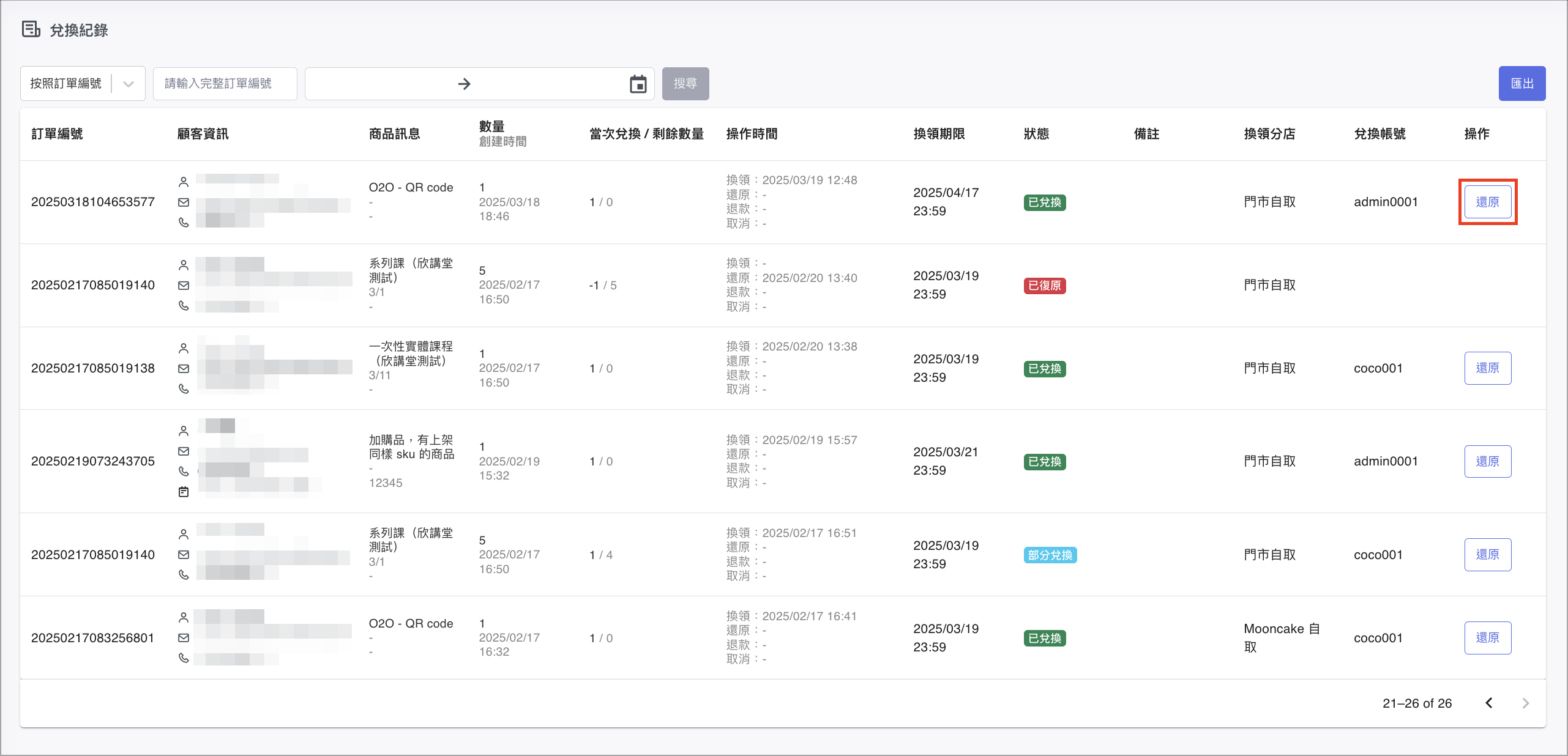The image size is (1568, 756).
Task: Click the person icon in order 20250217083256801 row
Action: (184, 617)
